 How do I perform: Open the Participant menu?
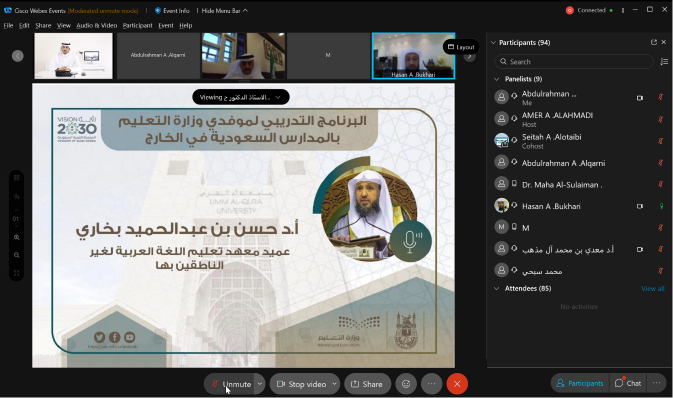pos(137,25)
